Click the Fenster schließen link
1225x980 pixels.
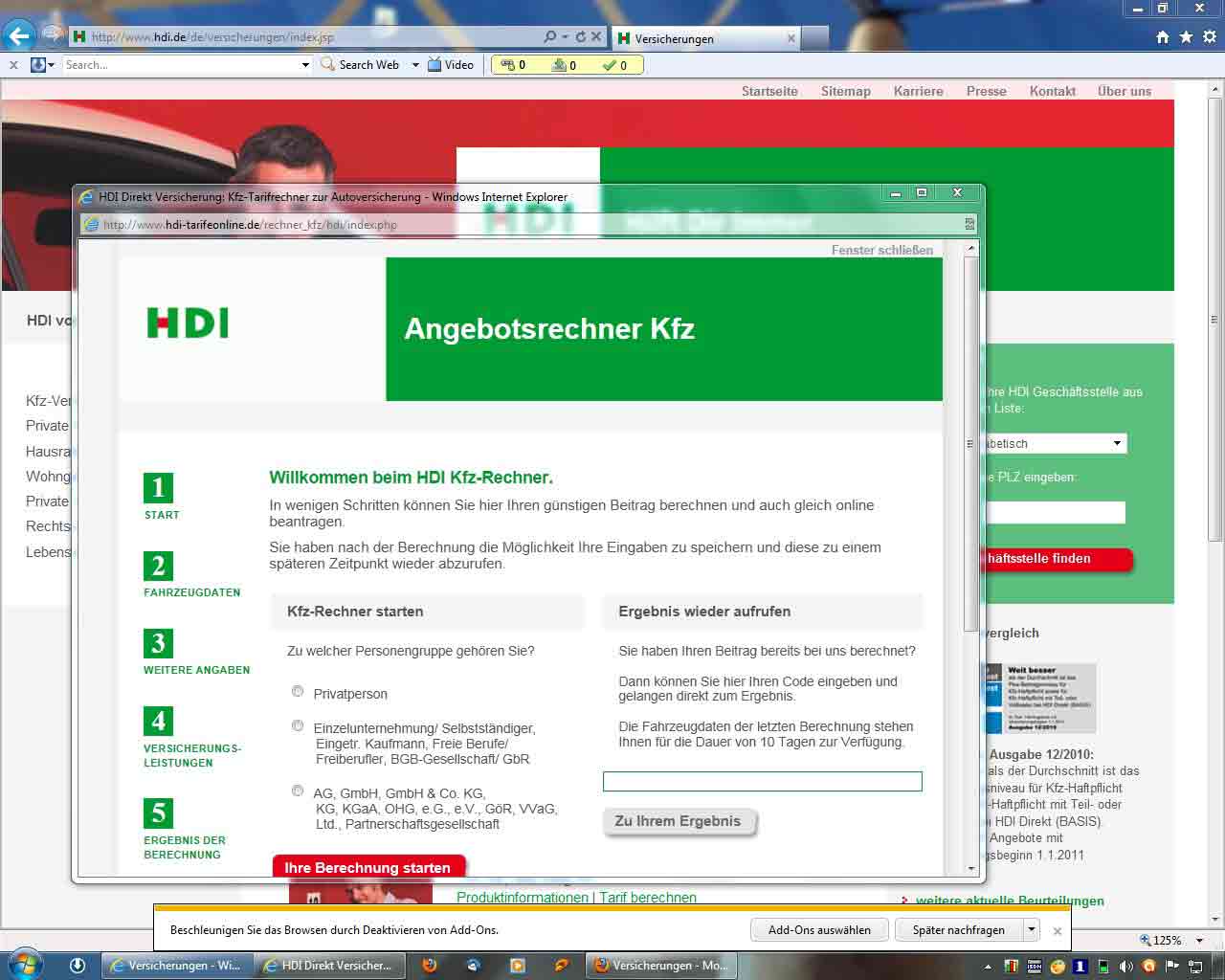881,250
